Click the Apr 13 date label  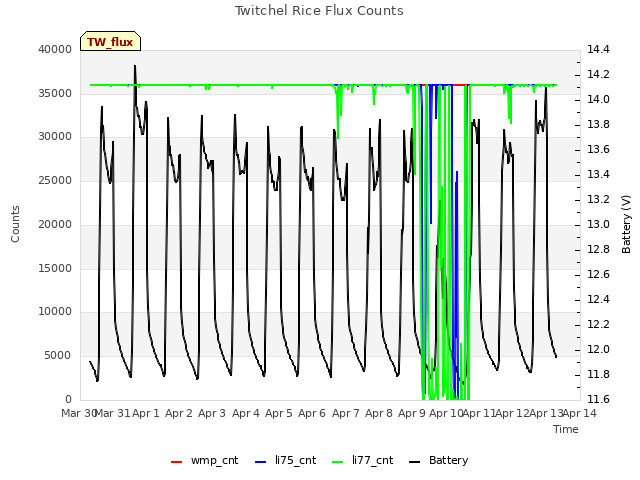click(546, 413)
